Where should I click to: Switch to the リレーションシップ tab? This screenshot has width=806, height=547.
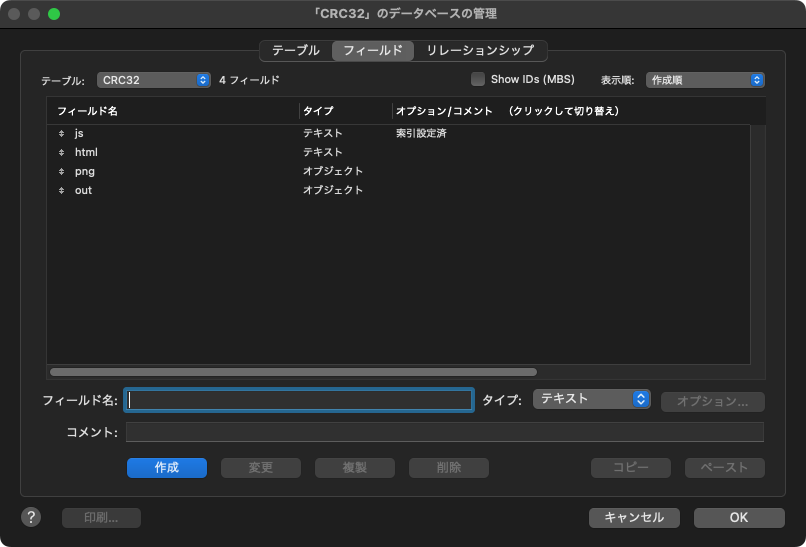point(480,51)
